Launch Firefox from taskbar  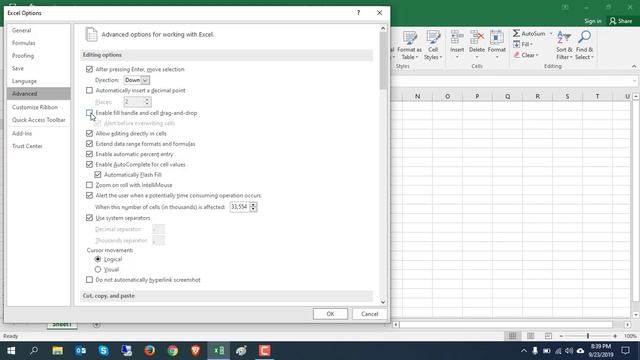tap(149, 351)
